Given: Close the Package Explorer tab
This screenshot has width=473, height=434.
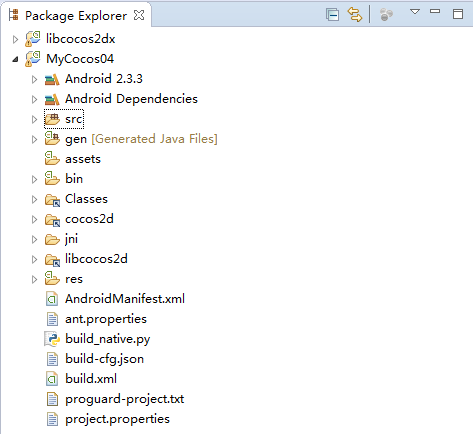Looking at the screenshot, I should (139, 15).
